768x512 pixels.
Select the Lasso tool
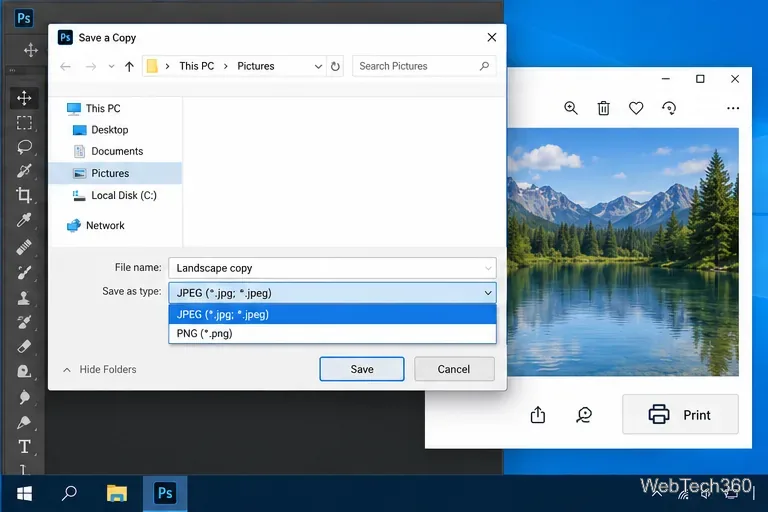tap(24, 146)
